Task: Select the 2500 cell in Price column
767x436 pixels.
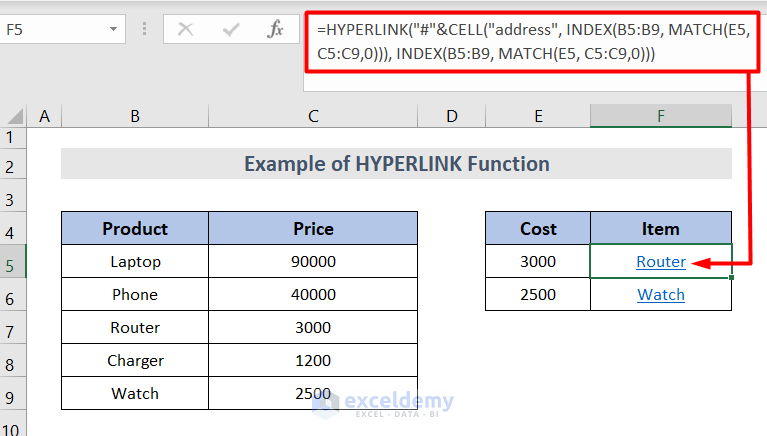Action: (x=313, y=393)
